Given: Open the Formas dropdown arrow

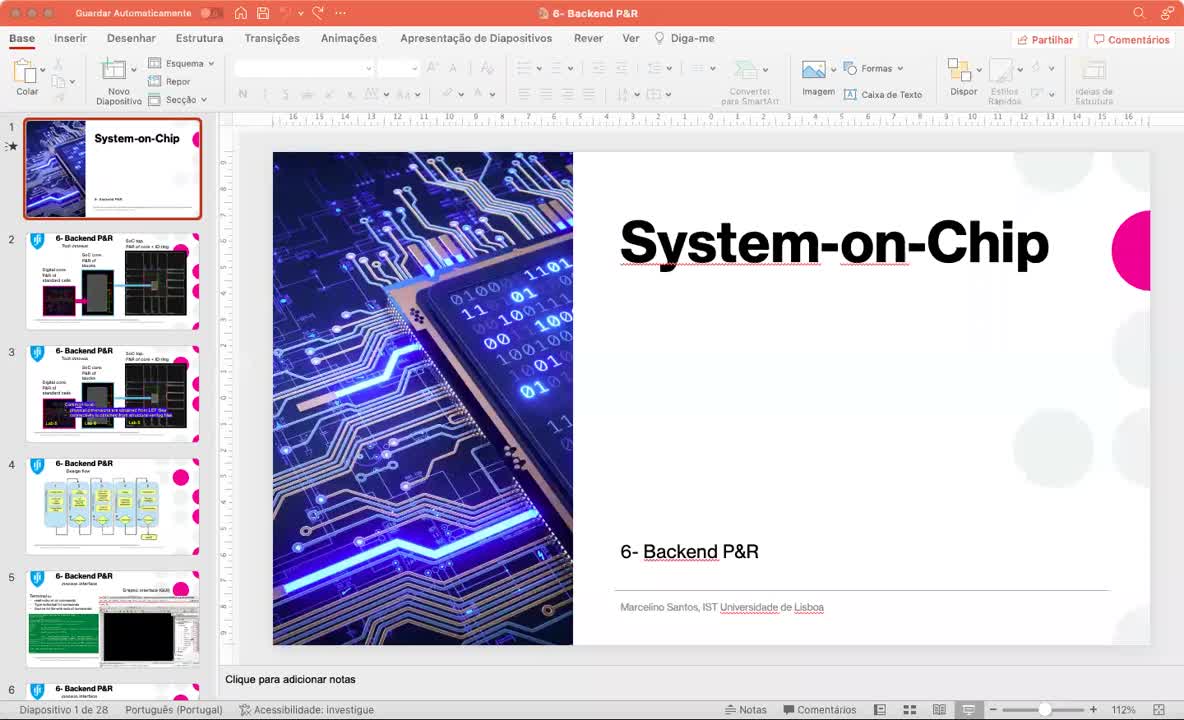Looking at the screenshot, I should 900,68.
